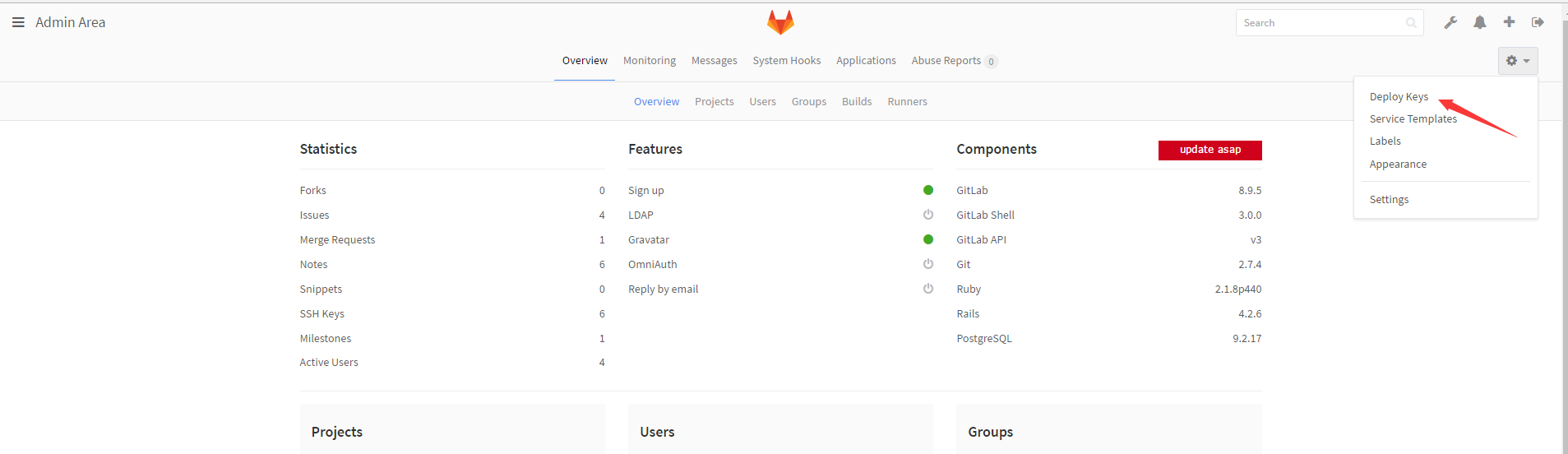
Task: Click the GitLab fox logo
Action: pos(780,22)
